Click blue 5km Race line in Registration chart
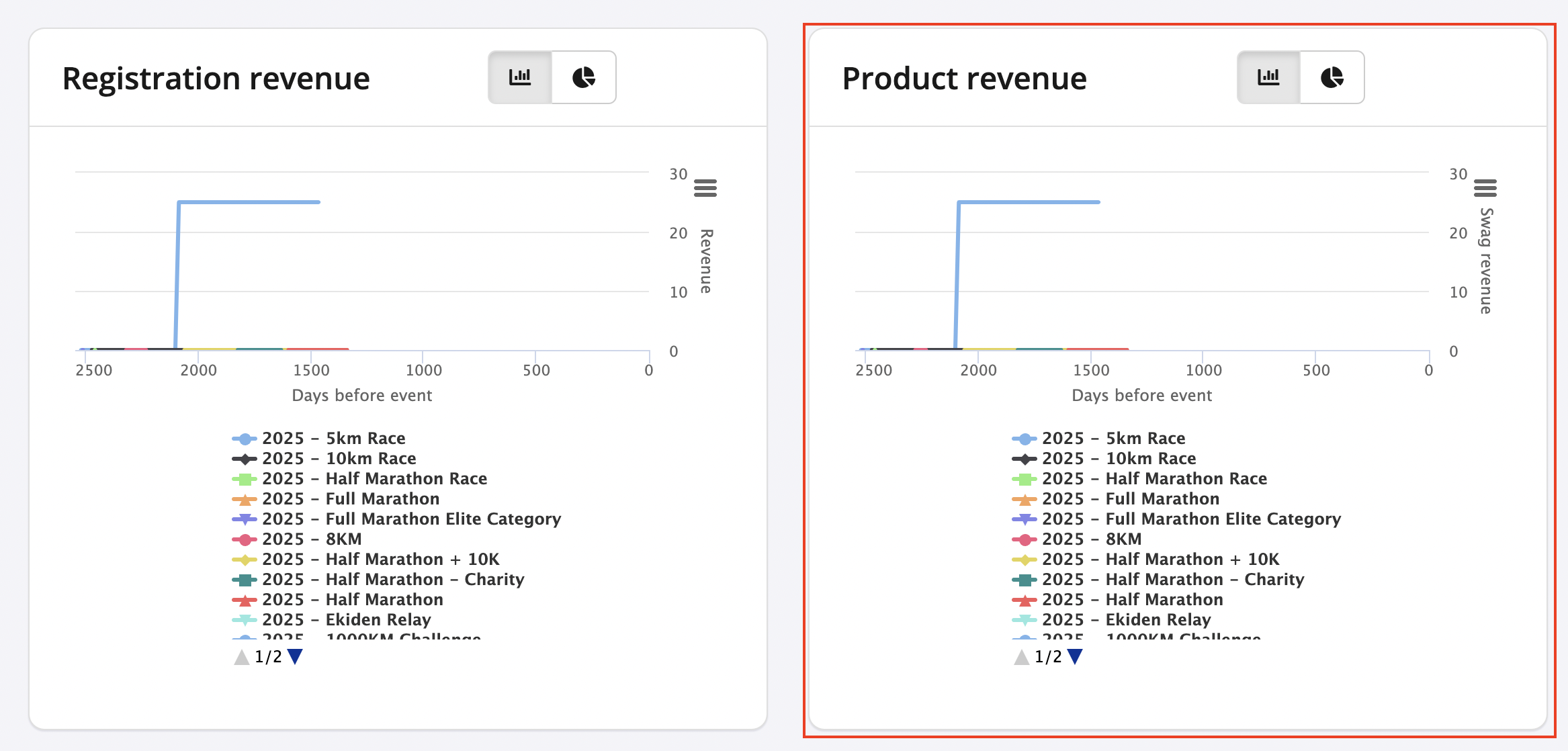This screenshot has width=1568, height=751. pyautogui.click(x=249, y=202)
